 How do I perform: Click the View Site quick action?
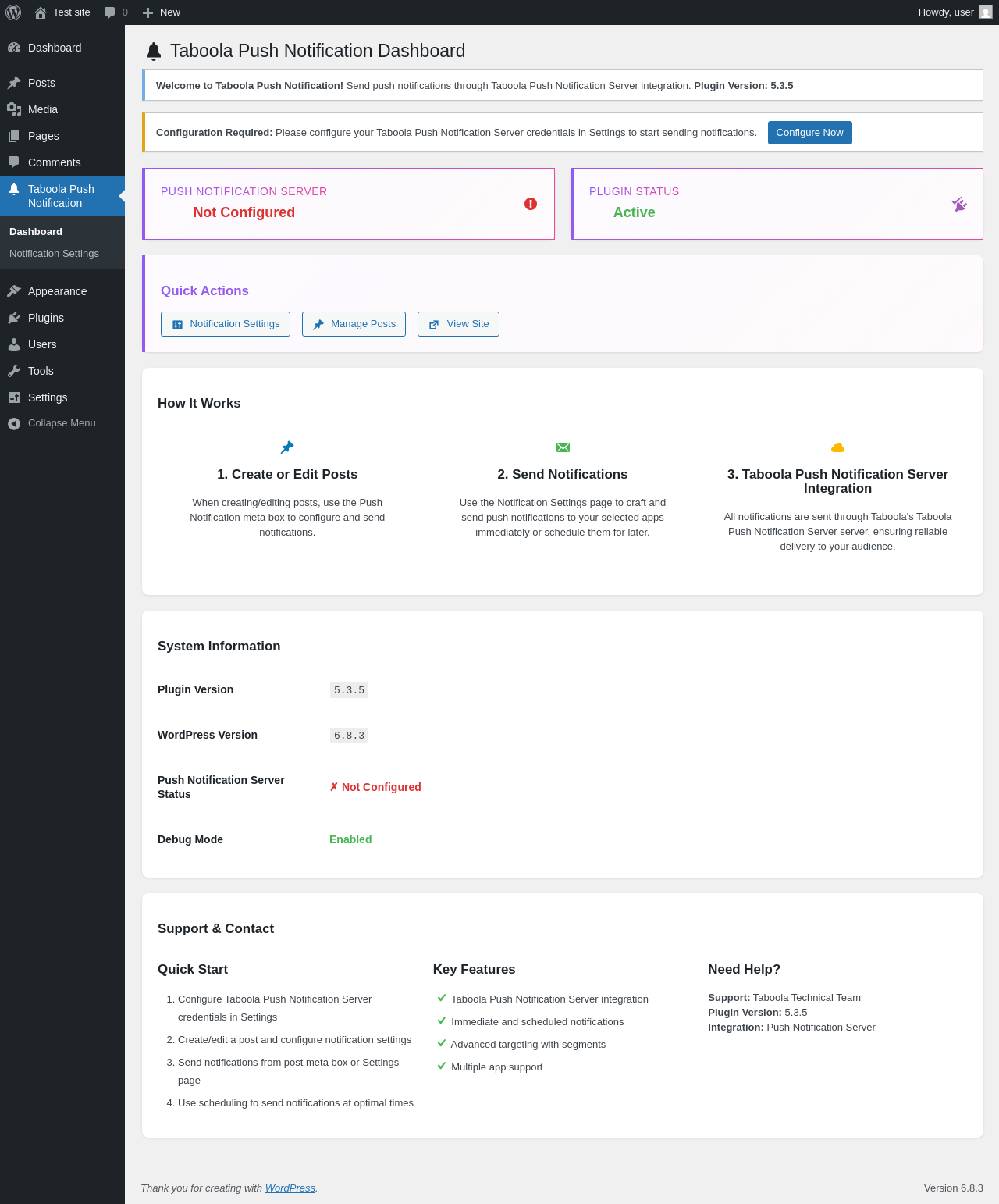point(458,324)
